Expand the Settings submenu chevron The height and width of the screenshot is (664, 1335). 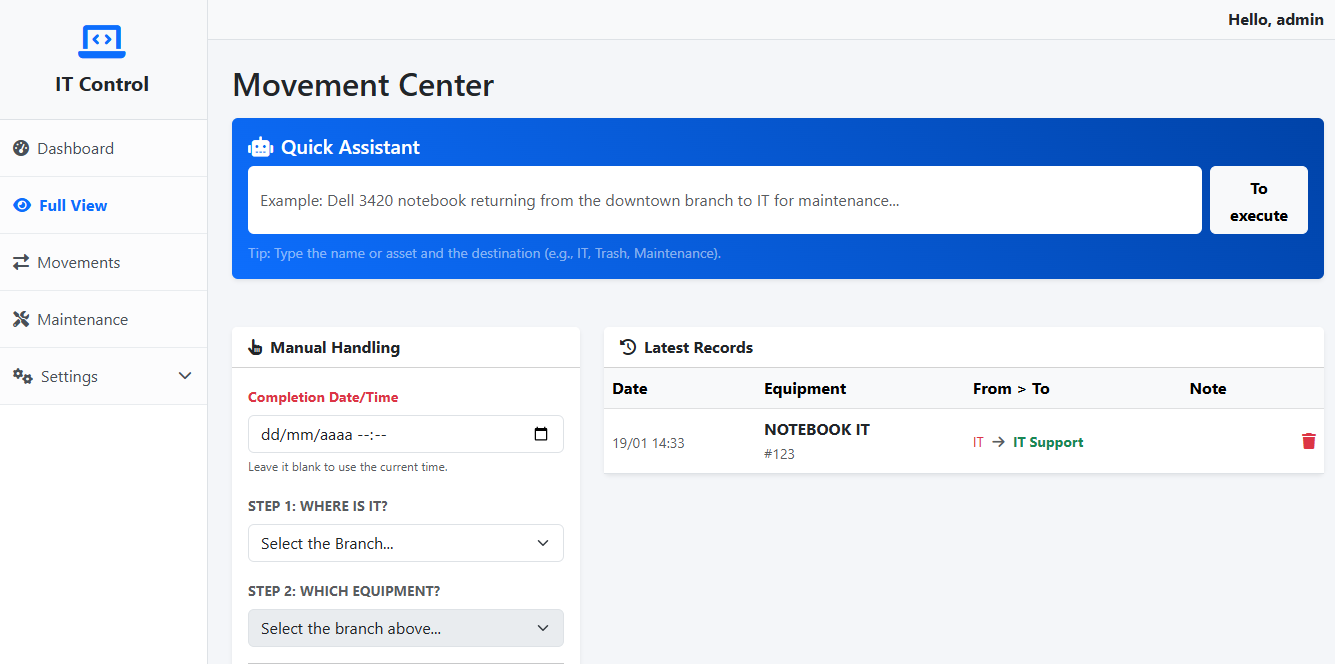click(x=184, y=376)
